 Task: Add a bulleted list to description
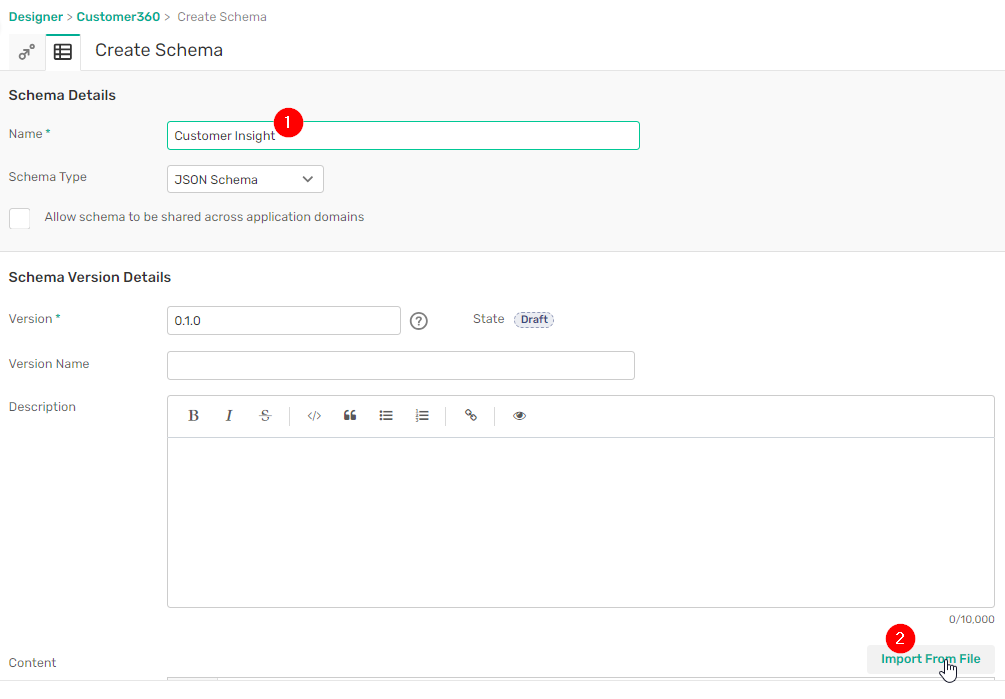386,416
